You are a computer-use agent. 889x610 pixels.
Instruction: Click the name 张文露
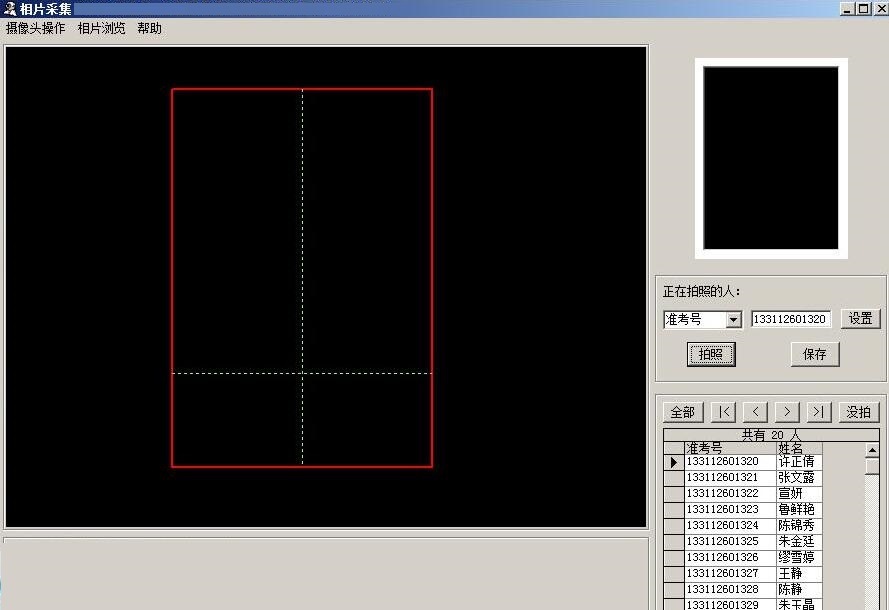click(x=796, y=478)
